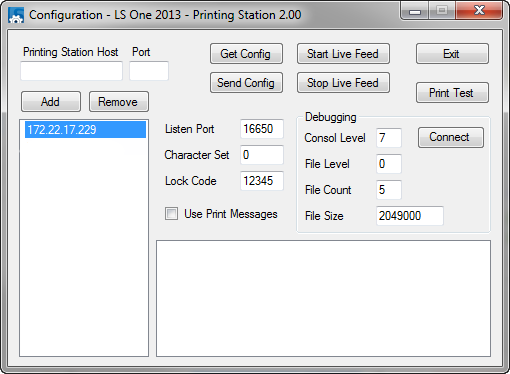Click the Printing Station Host label
This screenshot has height=374, width=510.
pyautogui.click(x=70, y=52)
